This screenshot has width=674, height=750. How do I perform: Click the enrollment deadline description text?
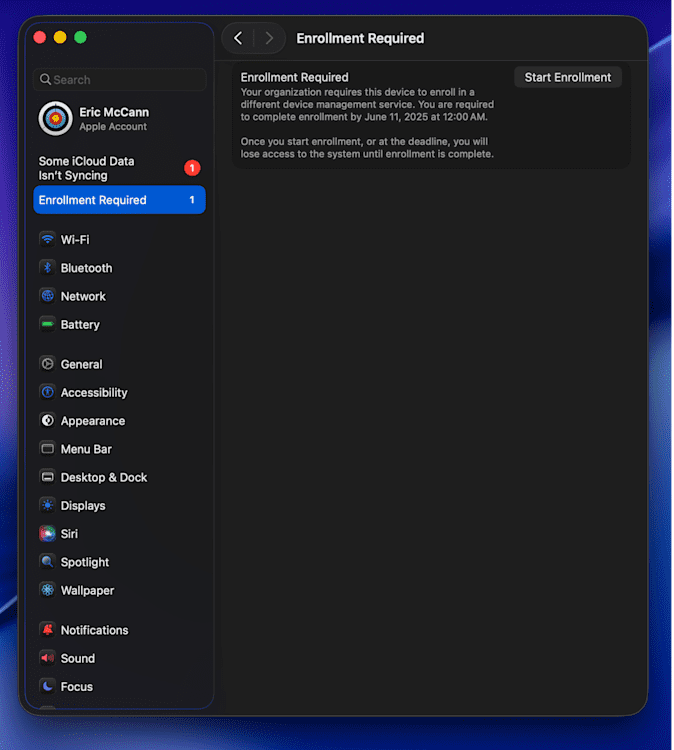coord(367,104)
